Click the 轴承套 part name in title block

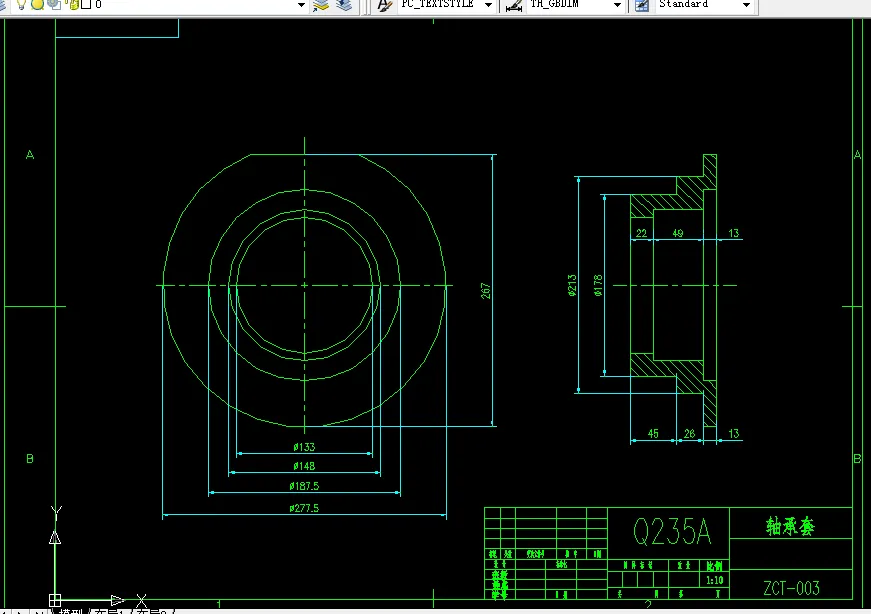coord(790,526)
